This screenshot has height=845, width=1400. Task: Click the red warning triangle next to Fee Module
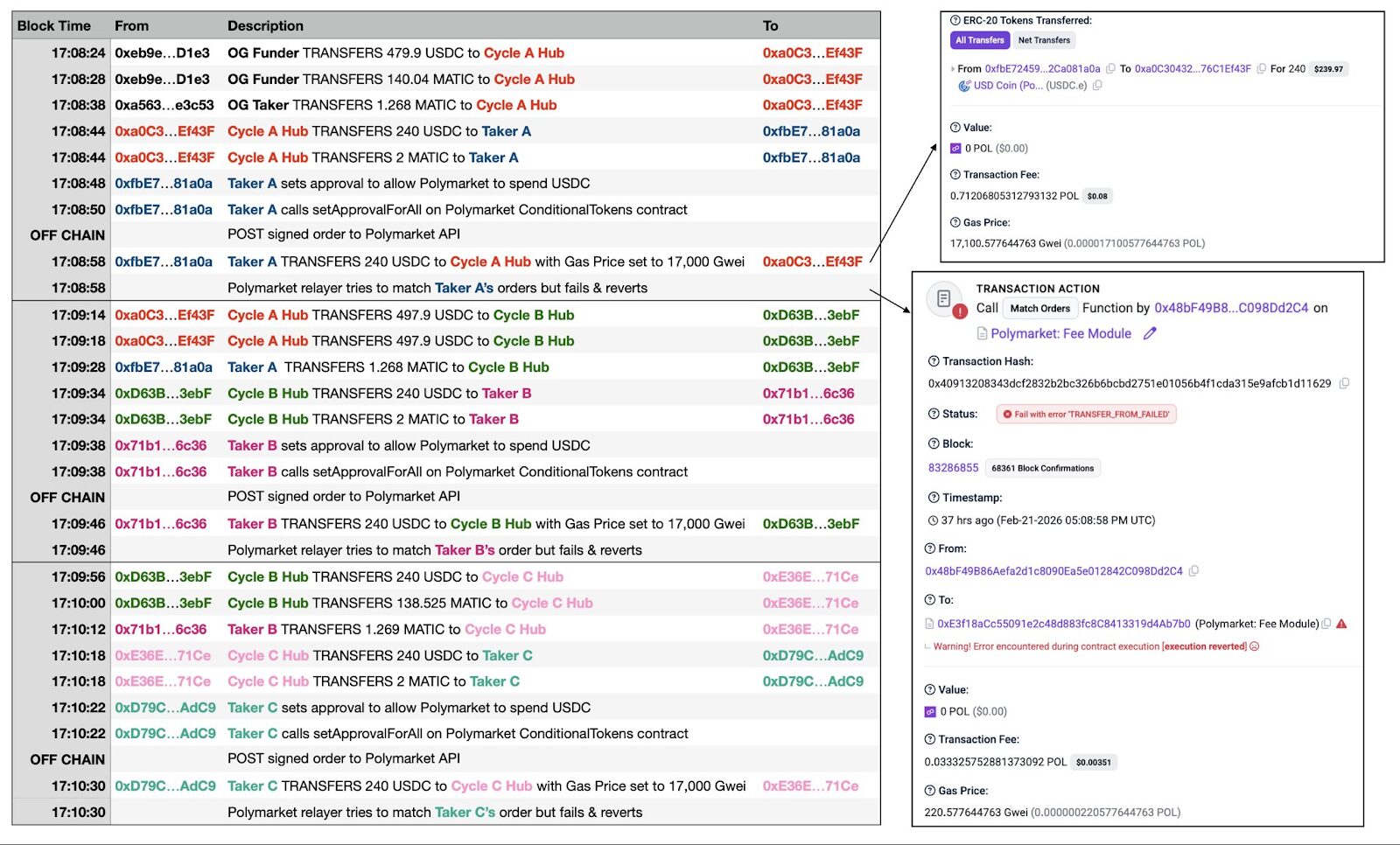(1341, 624)
